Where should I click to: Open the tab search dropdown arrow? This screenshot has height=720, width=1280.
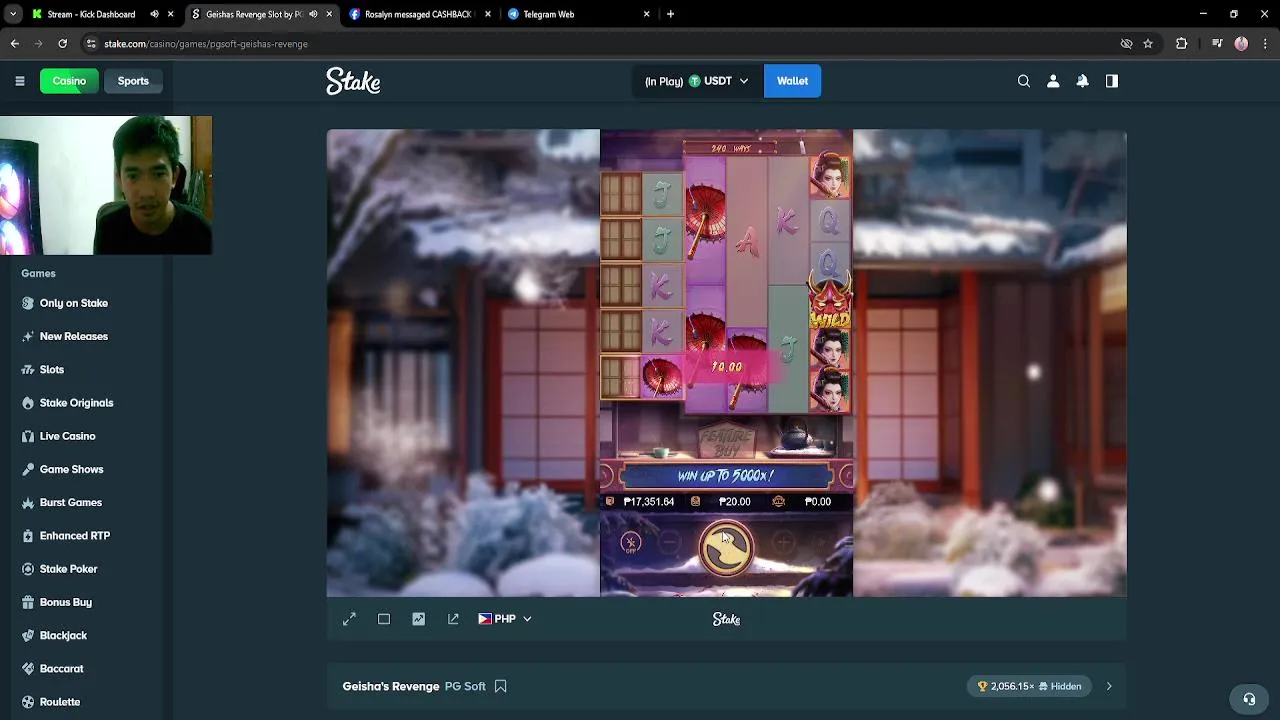(x=13, y=14)
